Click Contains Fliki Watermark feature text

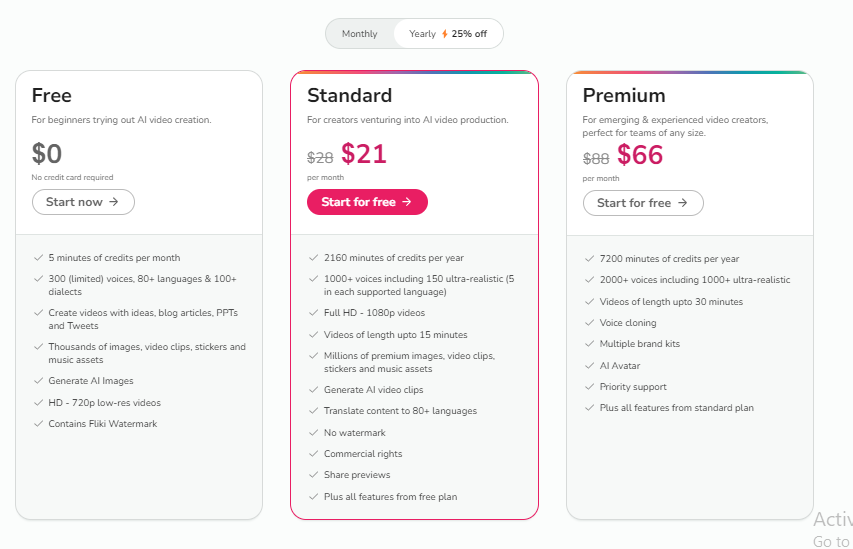point(103,424)
